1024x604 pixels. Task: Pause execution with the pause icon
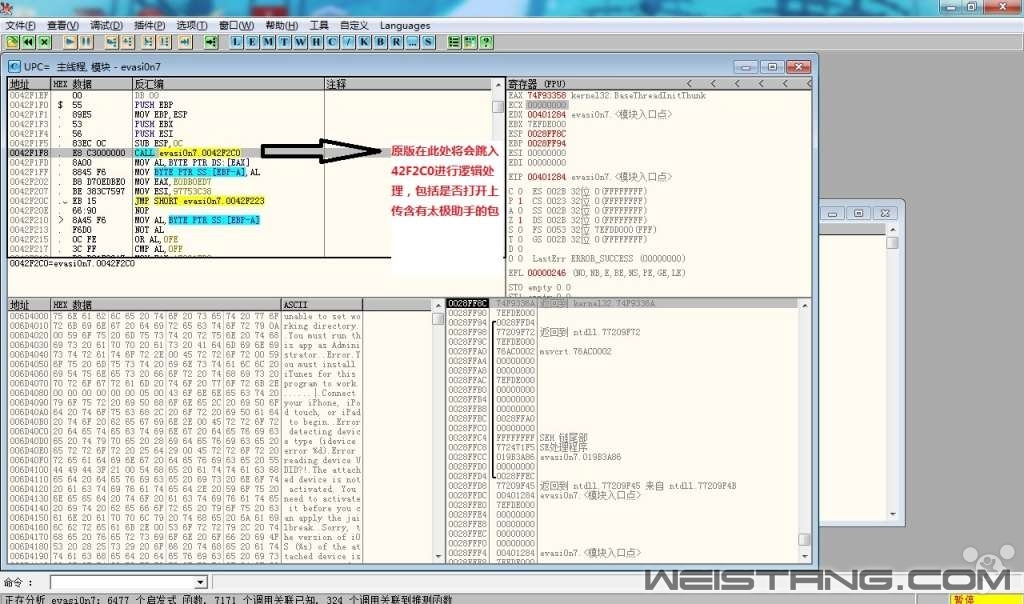(86, 42)
